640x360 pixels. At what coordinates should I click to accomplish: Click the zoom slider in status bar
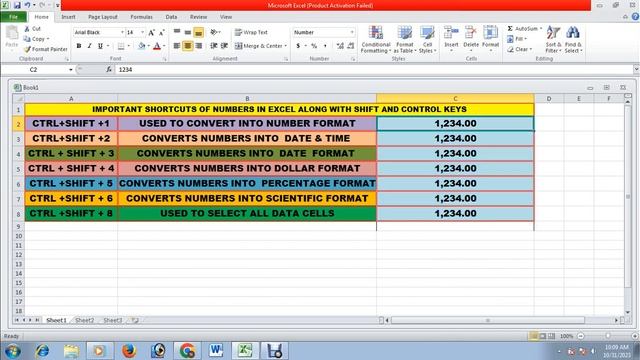click(x=608, y=336)
